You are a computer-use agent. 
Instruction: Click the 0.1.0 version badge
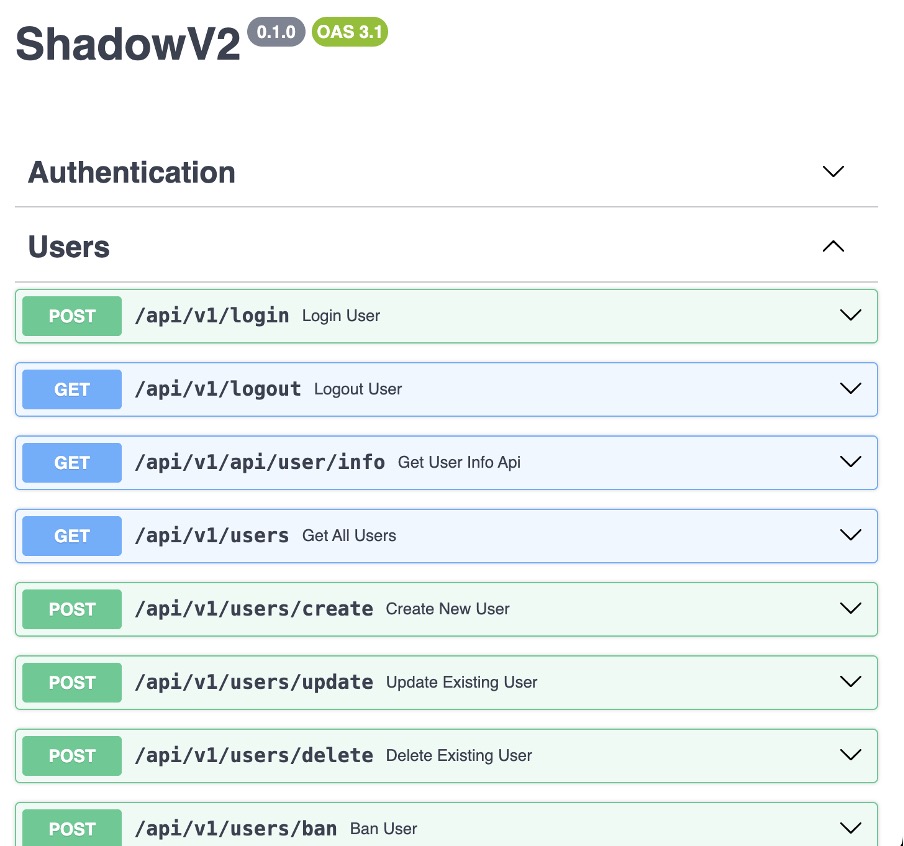[276, 30]
